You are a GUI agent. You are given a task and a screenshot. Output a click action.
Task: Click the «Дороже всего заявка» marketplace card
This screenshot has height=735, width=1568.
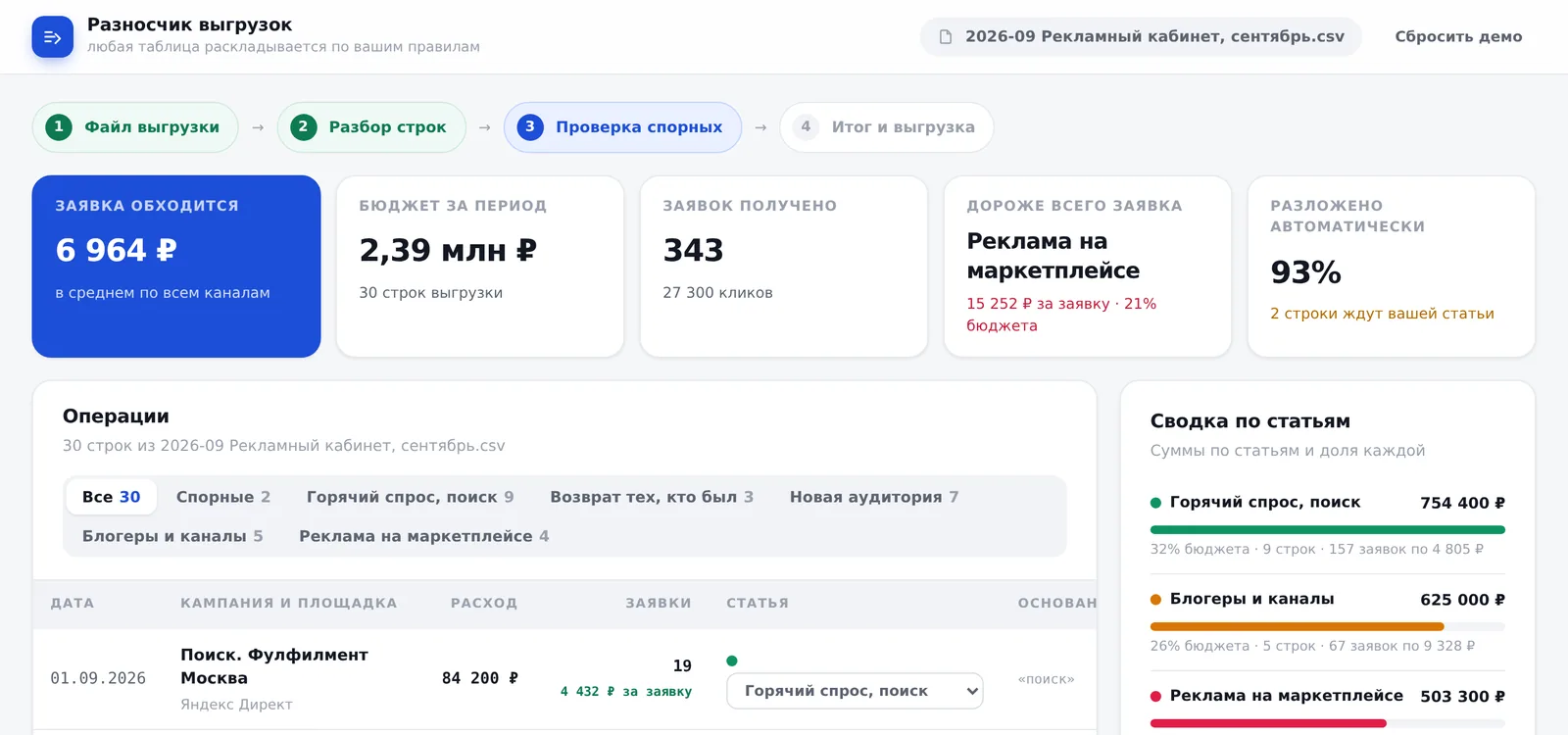pyautogui.click(x=1088, y=267)
